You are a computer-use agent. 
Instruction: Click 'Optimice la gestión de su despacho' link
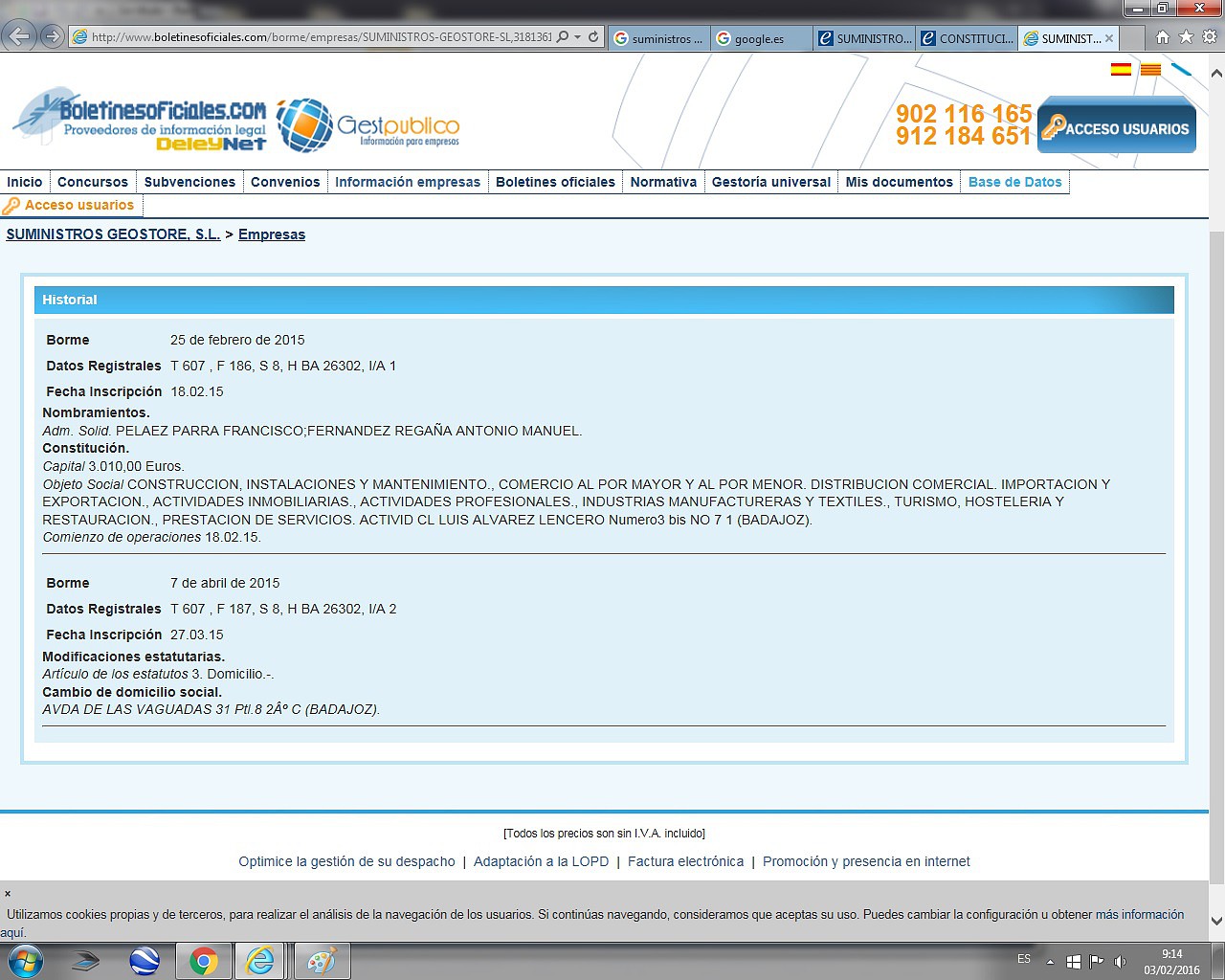coord(346,861)
